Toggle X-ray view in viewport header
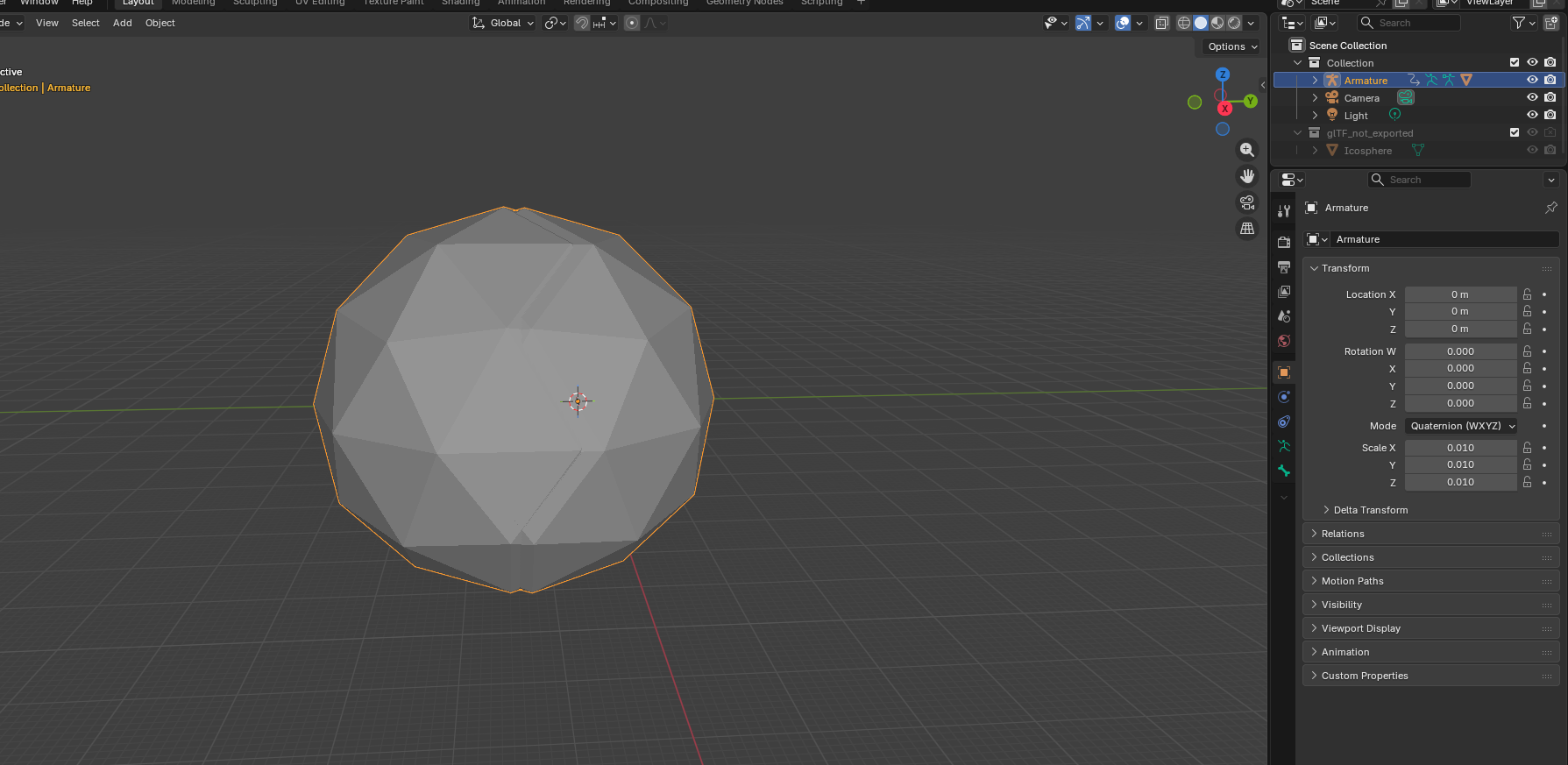This screenshot has width=1568, height=765. [x=1162, y=23]
